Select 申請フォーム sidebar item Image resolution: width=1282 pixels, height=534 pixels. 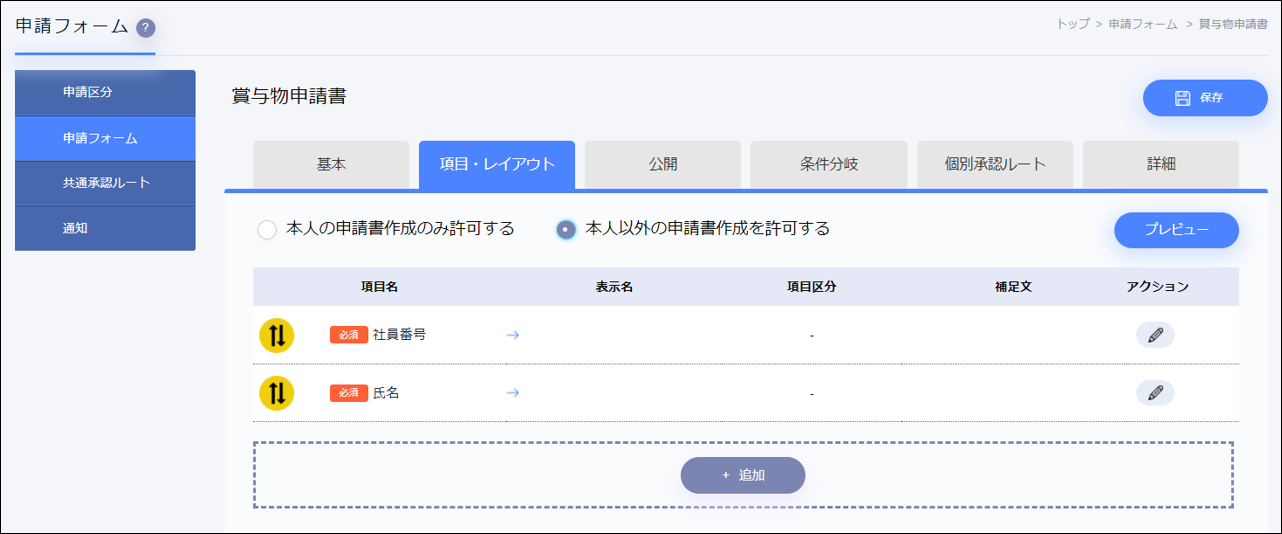pyautogui.click(x=105, y=138)
